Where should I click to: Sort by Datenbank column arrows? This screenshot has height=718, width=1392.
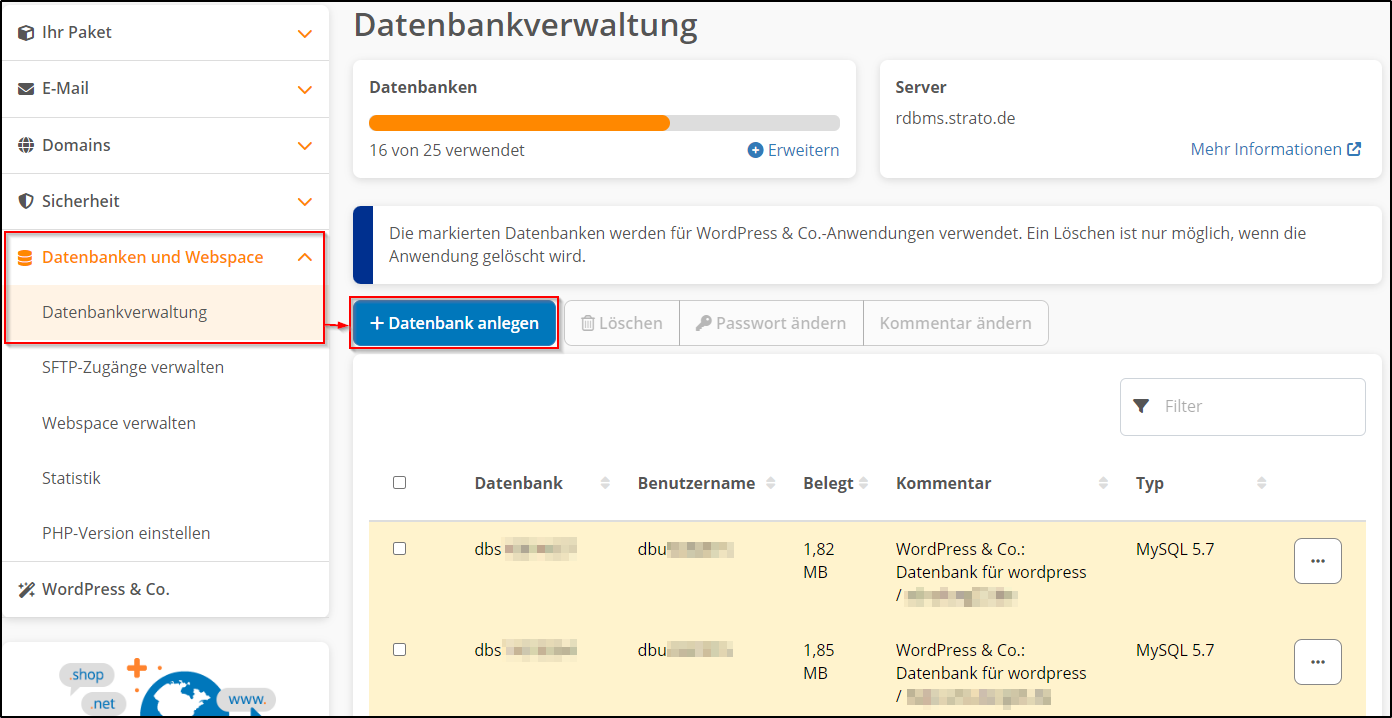point(605,483)
